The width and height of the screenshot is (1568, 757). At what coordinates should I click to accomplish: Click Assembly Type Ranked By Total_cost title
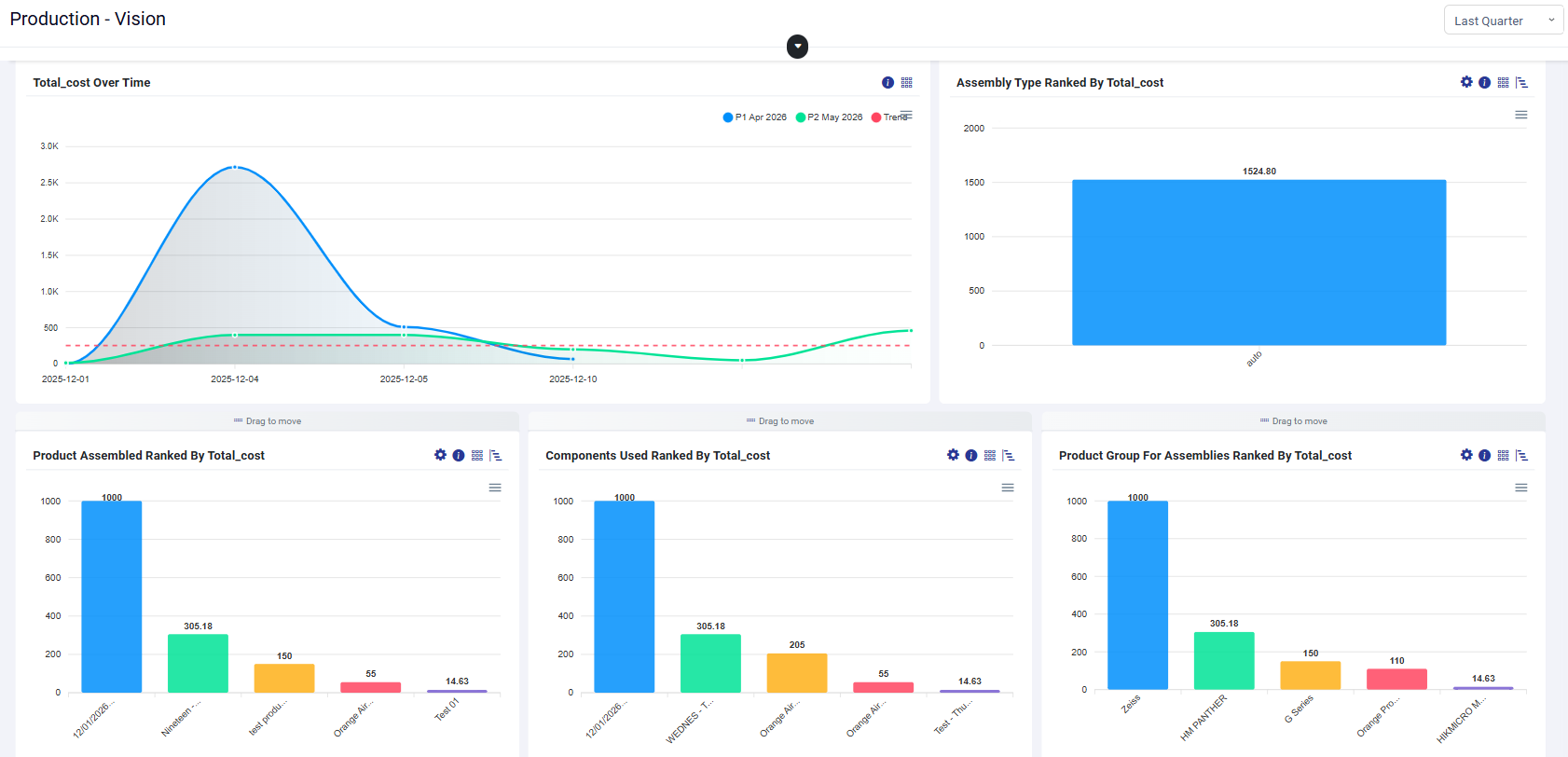tap(1060, 83)
